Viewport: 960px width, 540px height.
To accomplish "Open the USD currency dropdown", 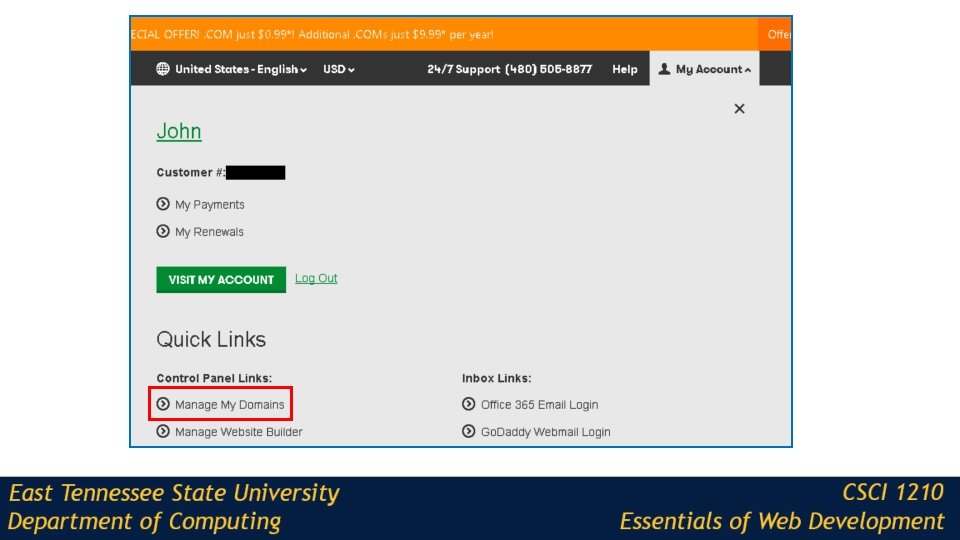I will pos(339,69).
